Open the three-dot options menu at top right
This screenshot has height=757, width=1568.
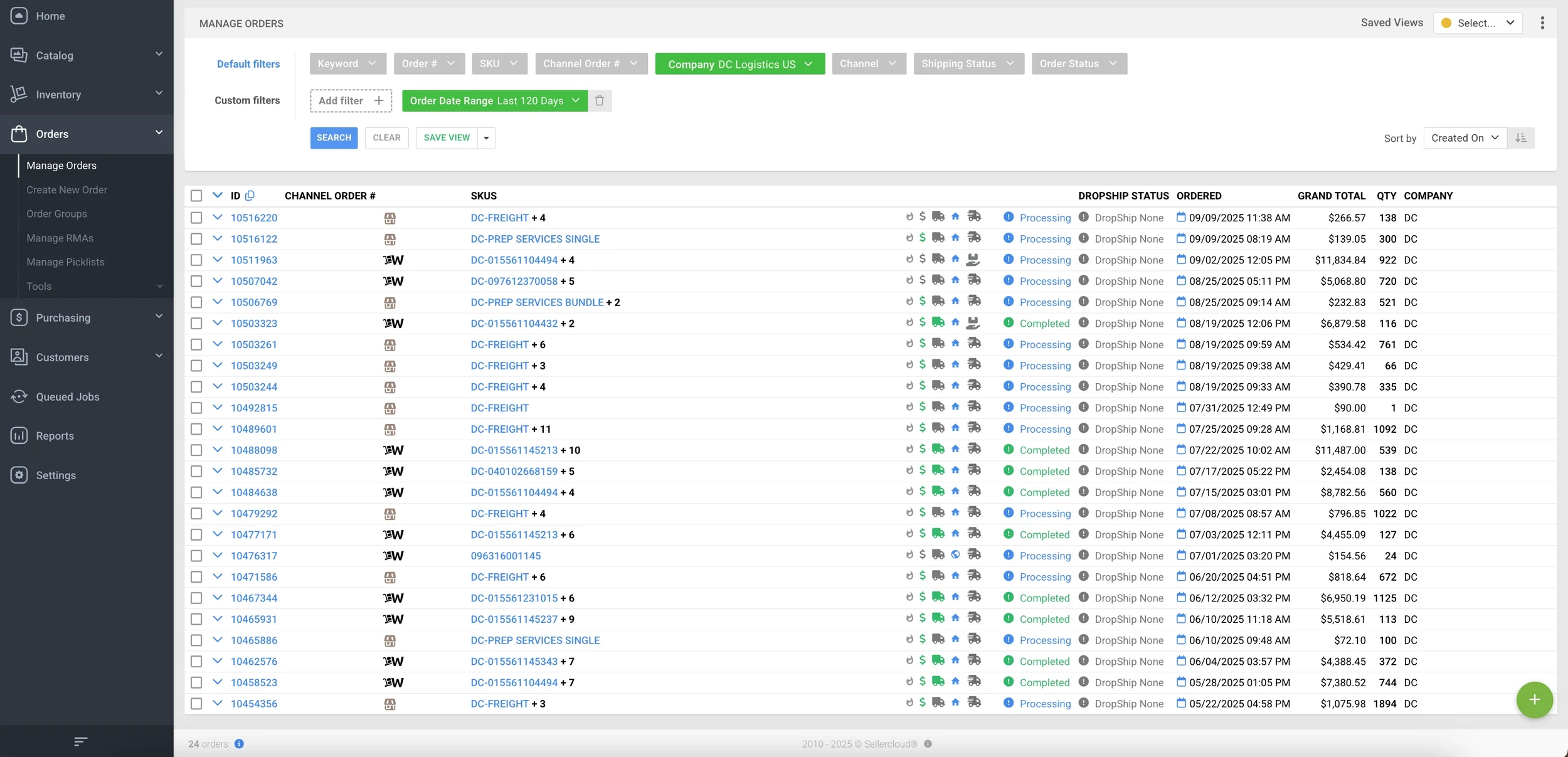(1542, 23)
